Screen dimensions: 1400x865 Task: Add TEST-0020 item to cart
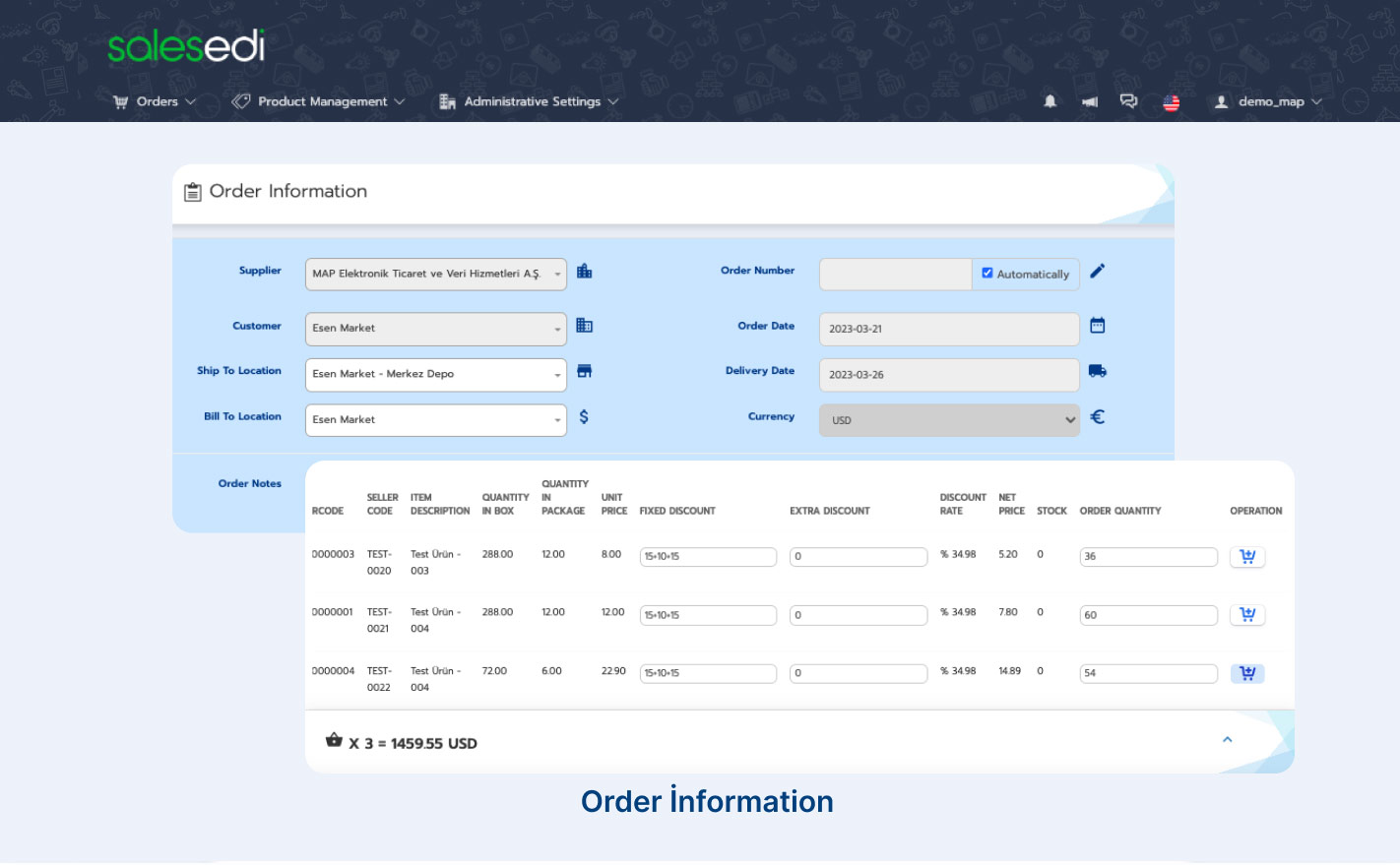coord(1247,557)
